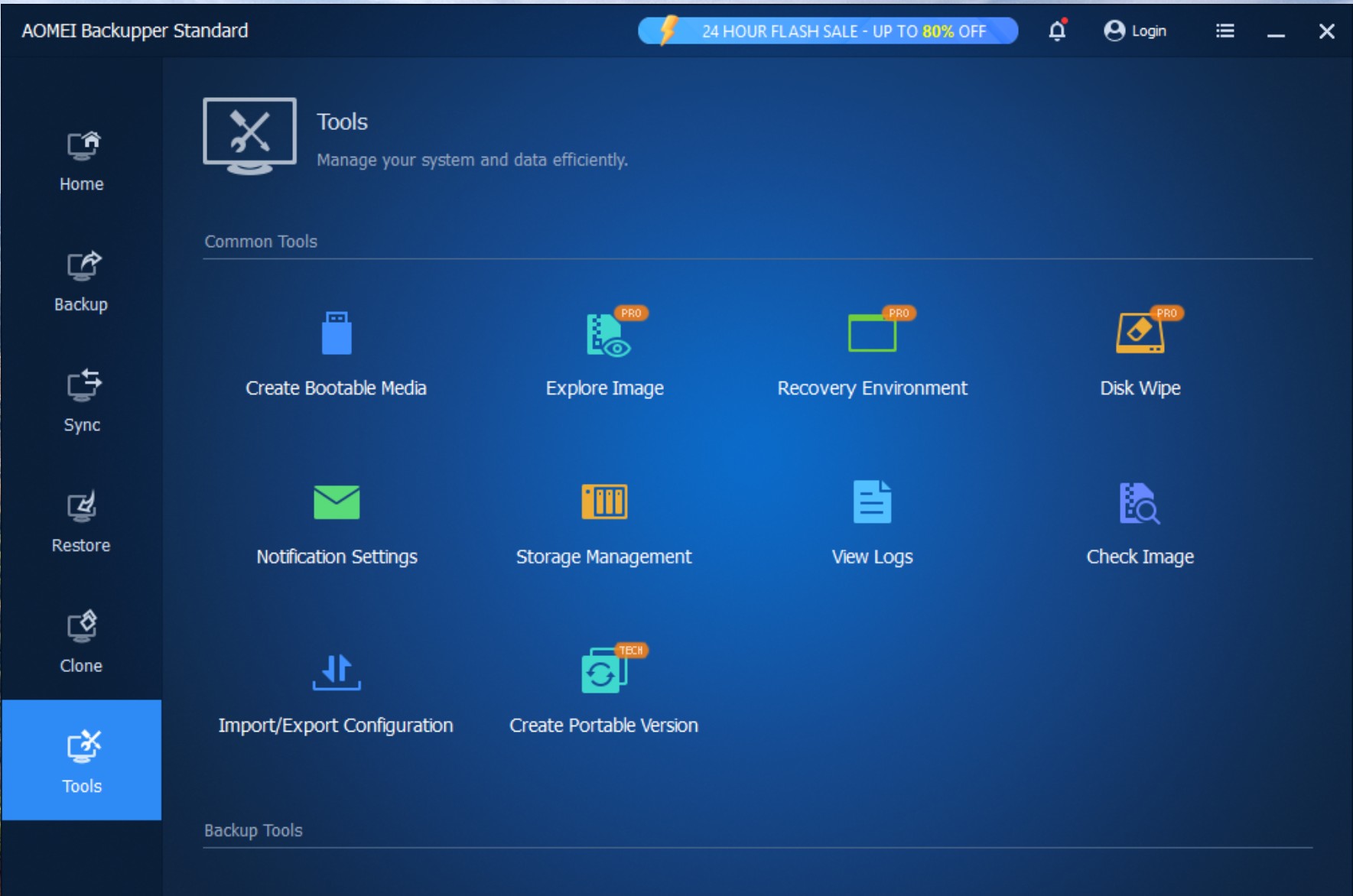
Task: Click the Explore Image label
Action: pyautogui.click(x=604, y=388)
